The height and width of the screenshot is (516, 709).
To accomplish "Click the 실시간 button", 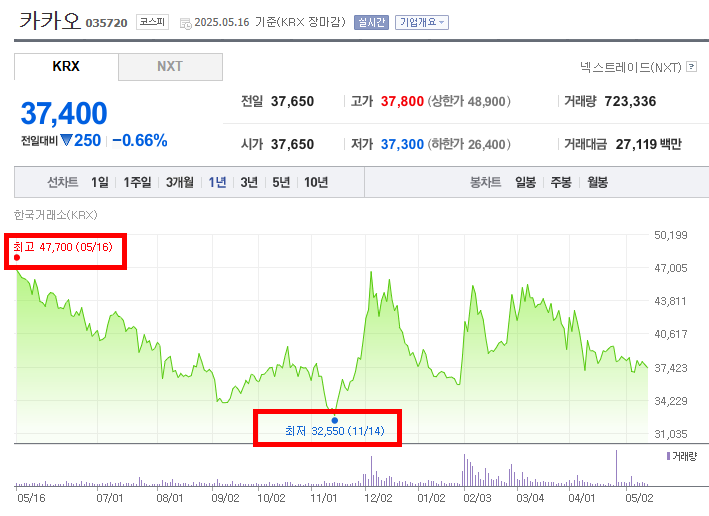I will (371, 22).
